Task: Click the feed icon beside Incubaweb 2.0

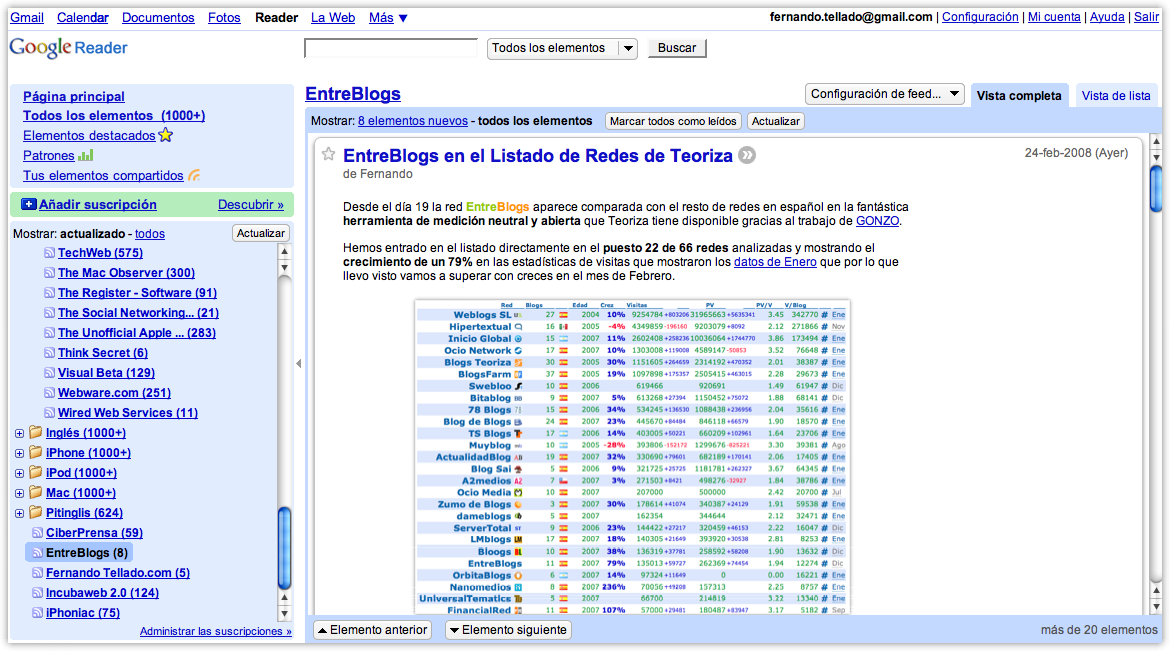Action: point(37,593)
